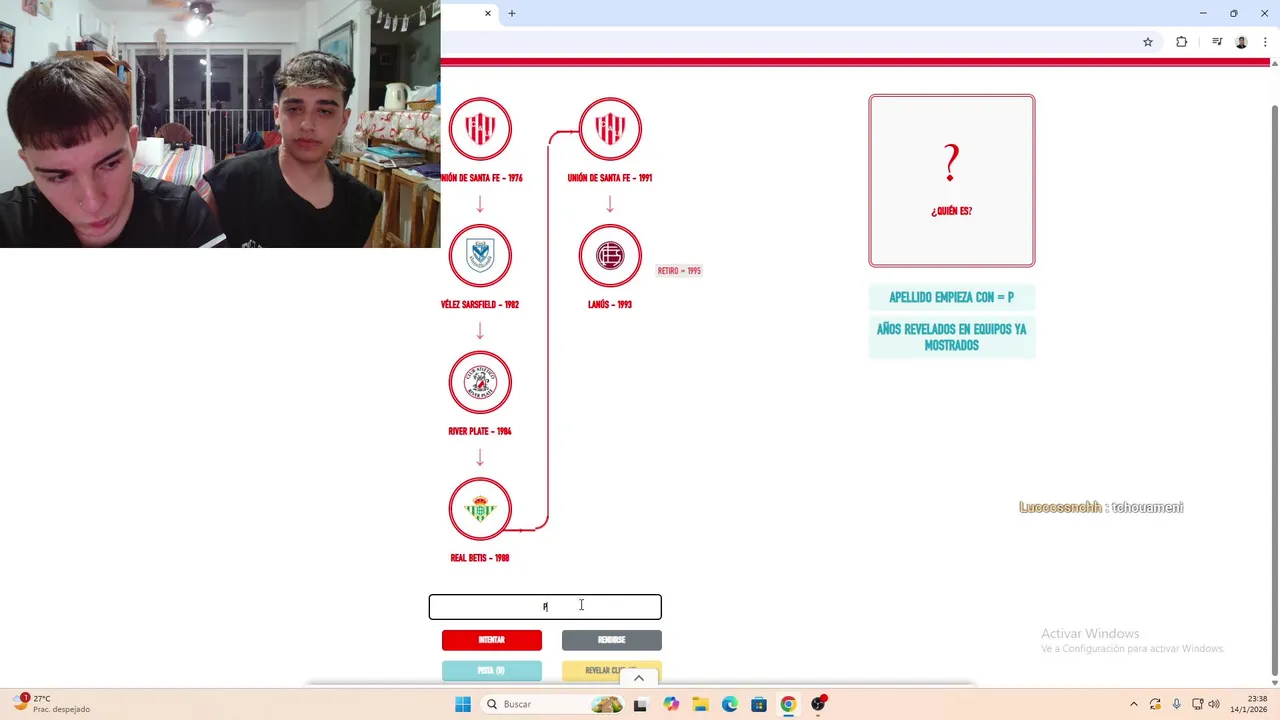Viewport: 1280px width, 720px height.
Task: Click the Real Betis club crest
Action: (480, 509)
